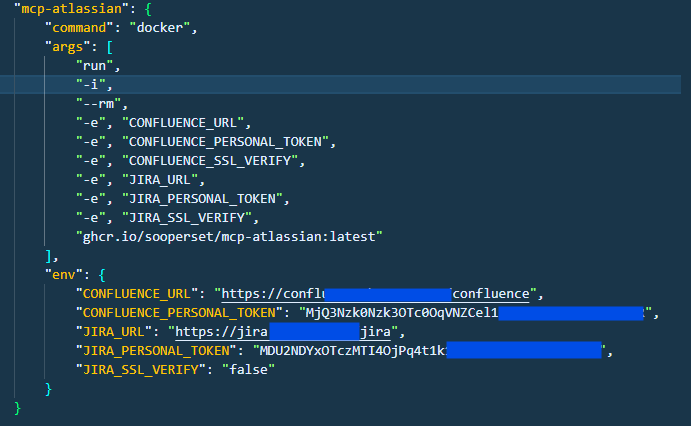Click the "-e" before "JIRA_URL"
The height and width of the screenshot is (426, 691).
[91, 180]
